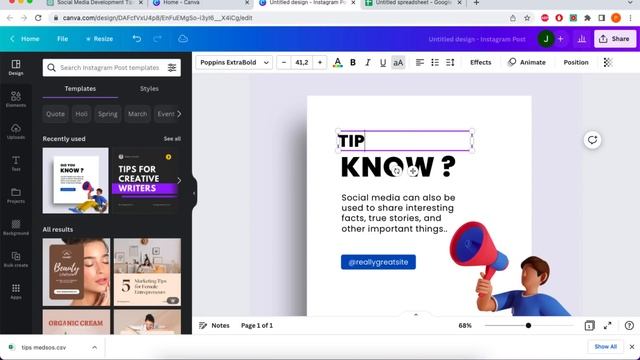
Task: Open the Effects panel
Action: pos(480,62)
